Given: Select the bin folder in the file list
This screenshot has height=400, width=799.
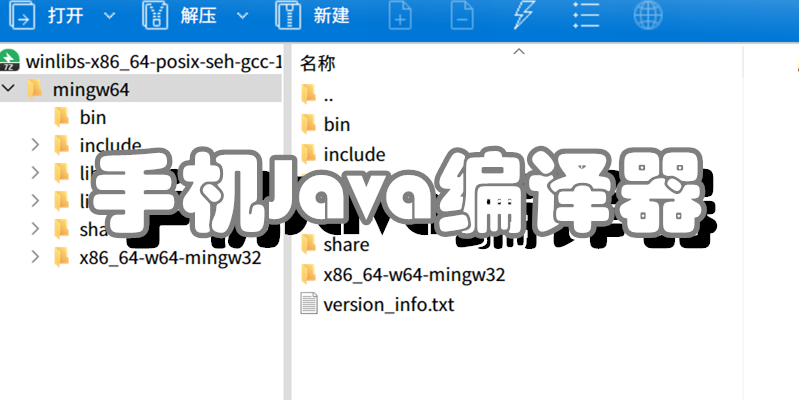Looking at the screenshot, I should point(325,124).
